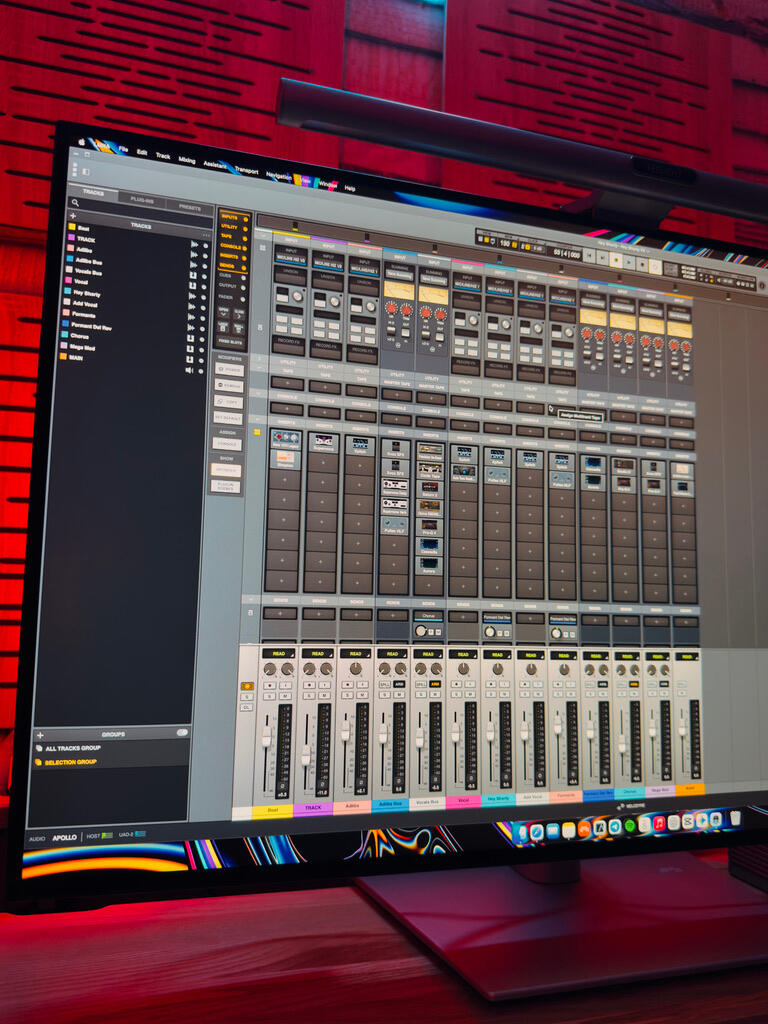This screenshot has width=768, height=1024.
Task: Click the Beat channel volume fader
Action: click(266, 736)
